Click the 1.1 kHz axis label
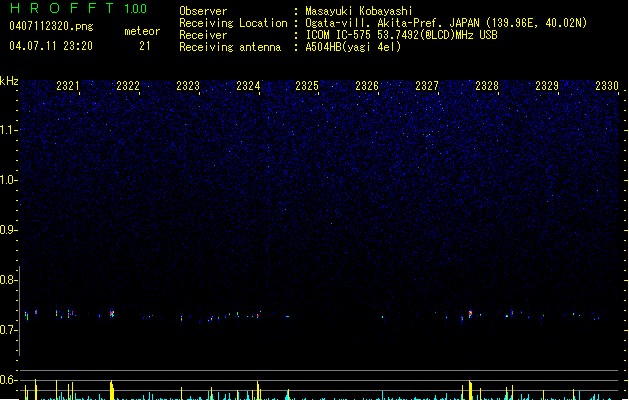 [x=8, y=130]
